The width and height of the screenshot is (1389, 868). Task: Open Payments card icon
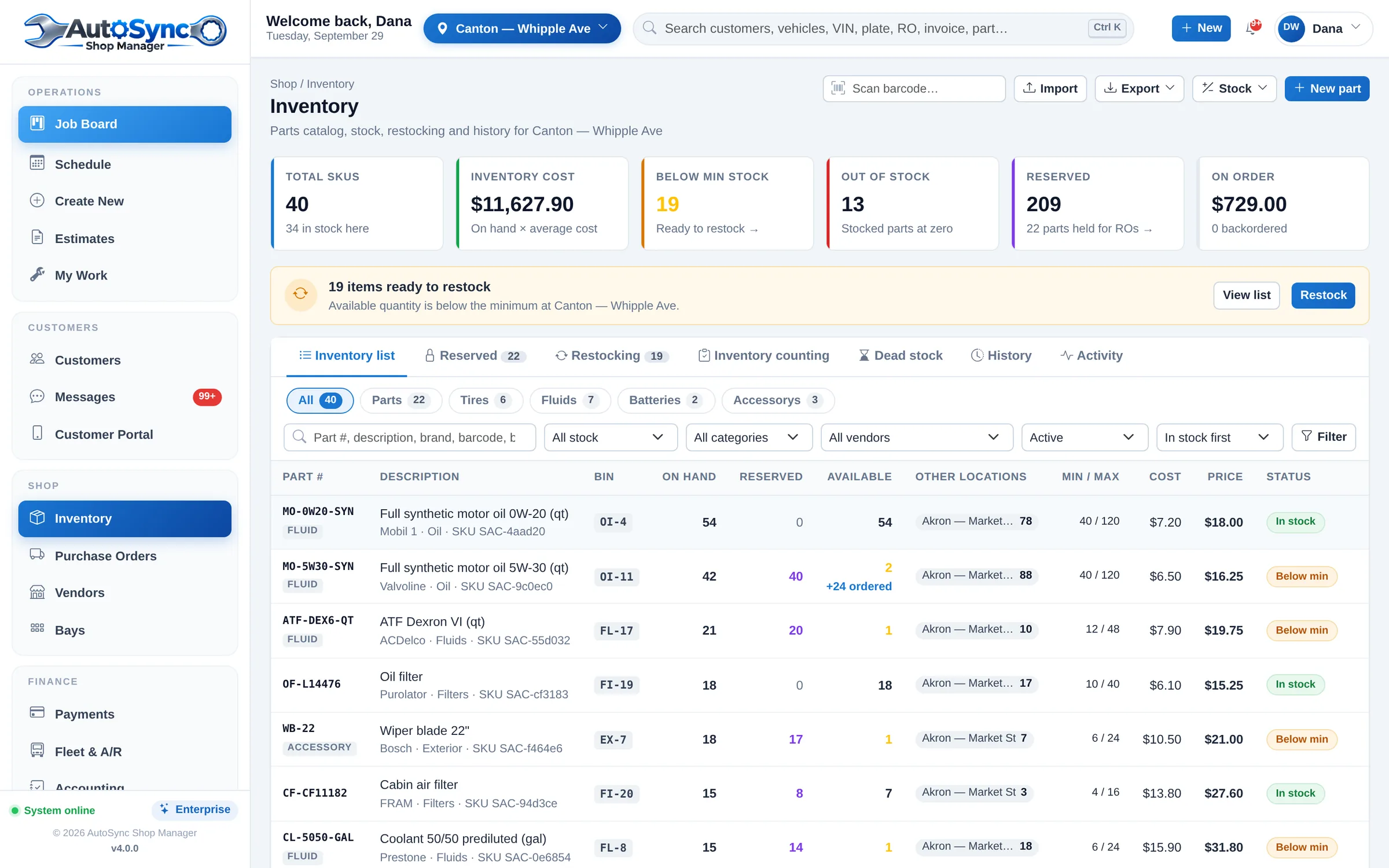[37, 713]
